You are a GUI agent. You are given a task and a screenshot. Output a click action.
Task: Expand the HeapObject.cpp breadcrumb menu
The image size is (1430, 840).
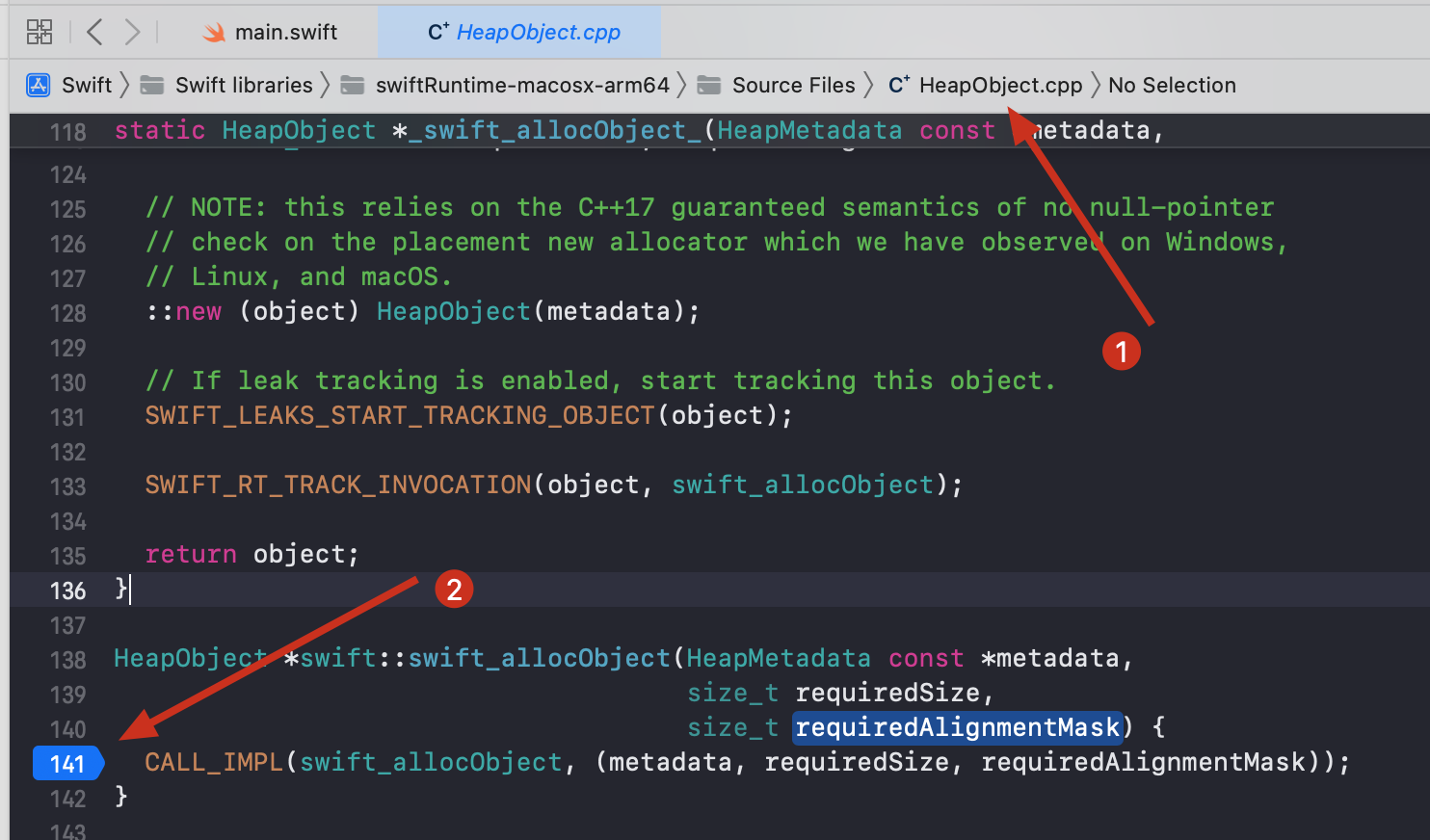[x=1000, y=85]
